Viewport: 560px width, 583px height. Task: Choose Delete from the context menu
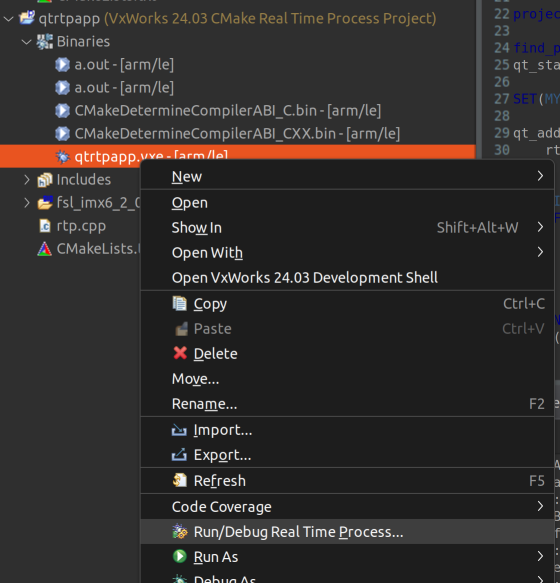tap(347, 354)
